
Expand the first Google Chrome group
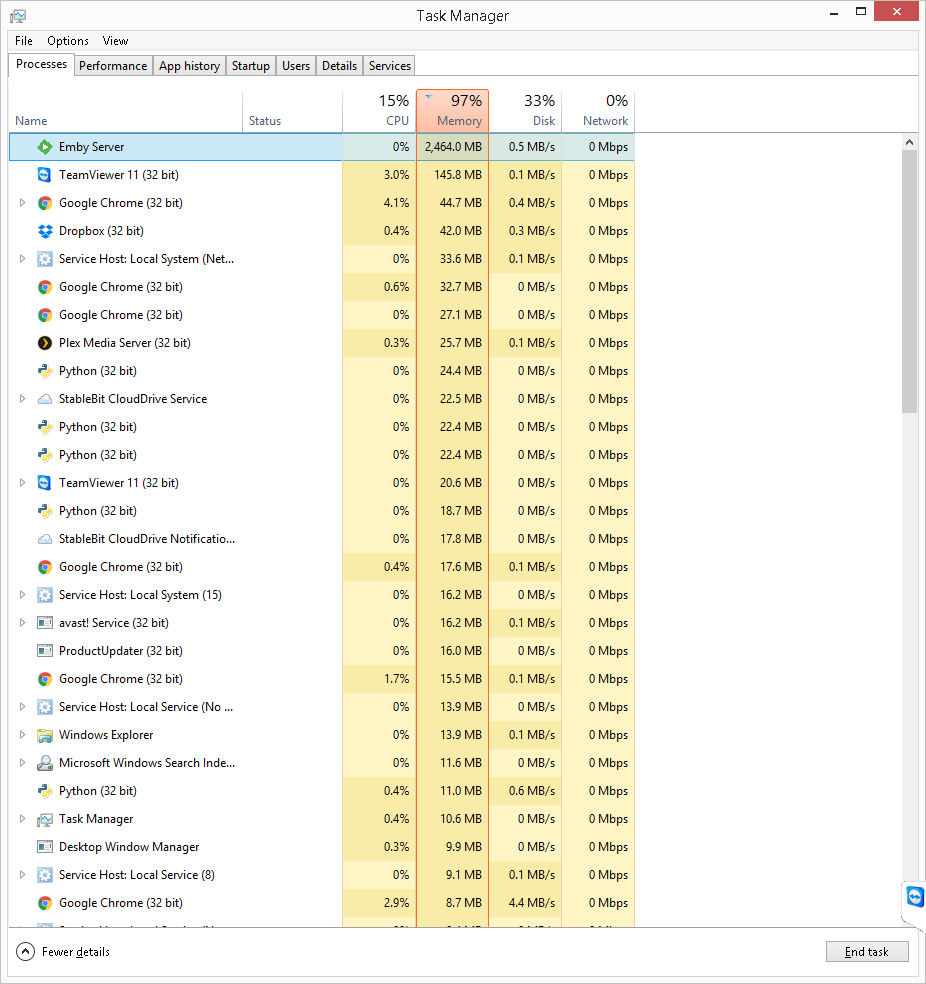(x=22, y=202)
